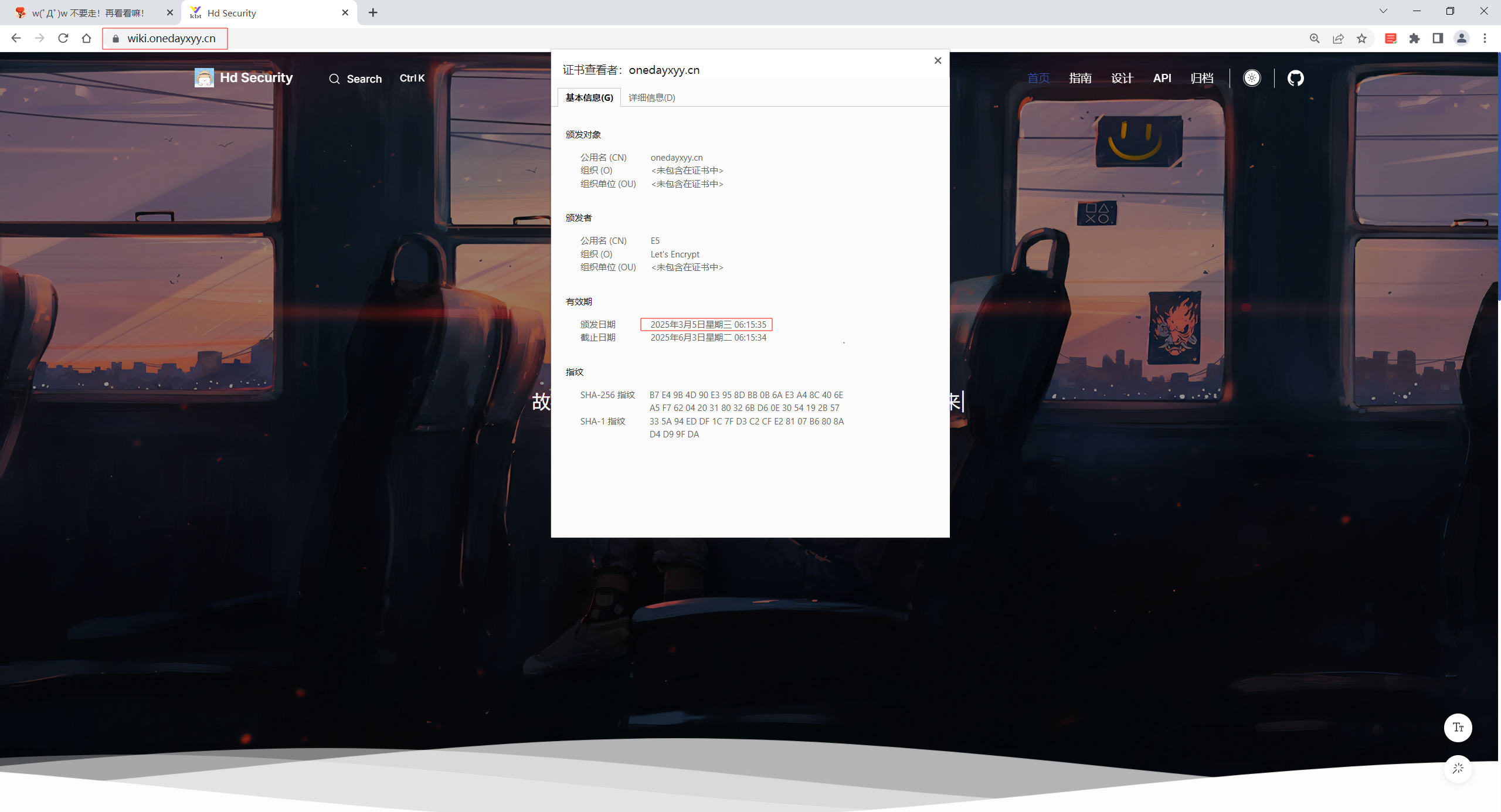Click the SHA-256 指纹 label
Image resolution: width=1501 pixels, height=812 pixels.
click(x=607, y=395)
